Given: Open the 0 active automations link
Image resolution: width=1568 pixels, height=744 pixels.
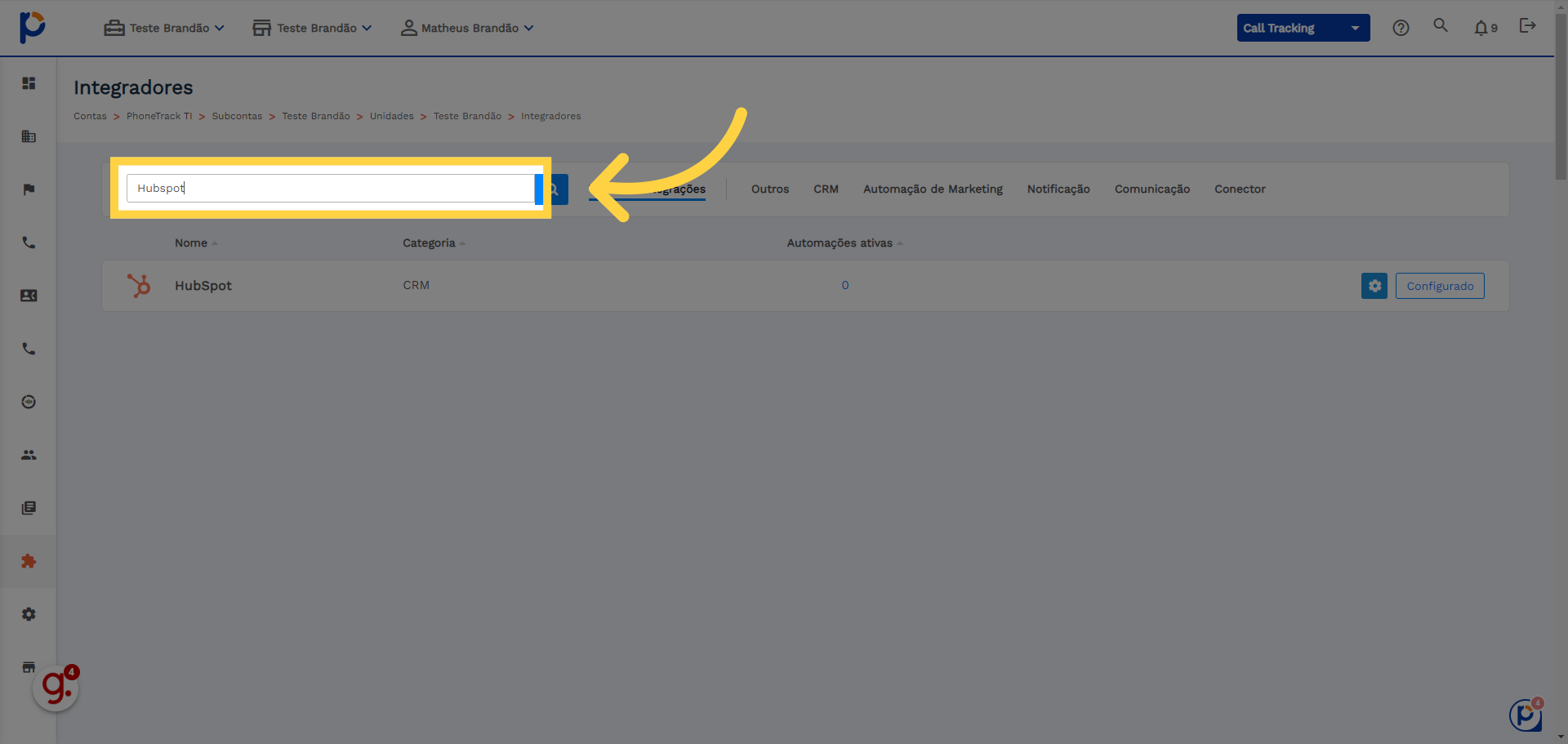Looking at the screenshot, I should coord(845,285).
